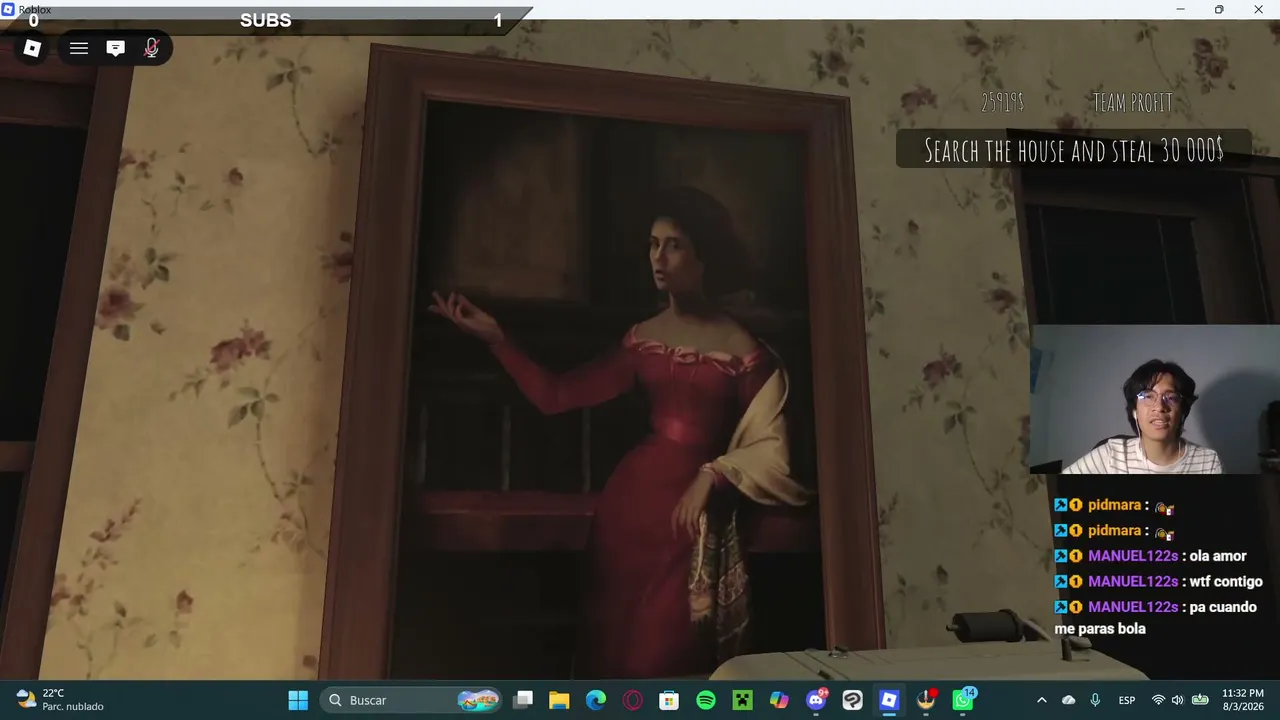Click the webcam overlay feed

pyautogui.click(x=1155, y=399)
